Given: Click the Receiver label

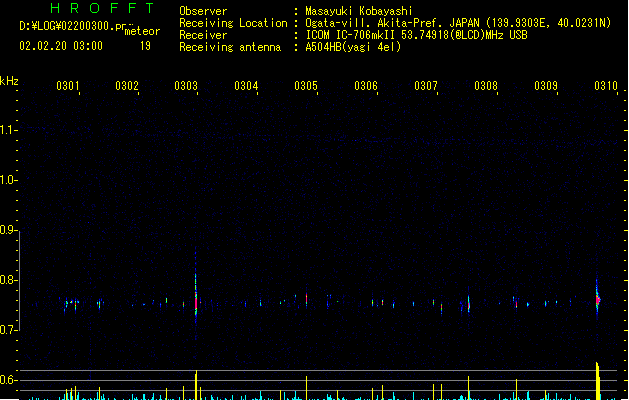Looking at the screenshot, I should coord(203,35).
